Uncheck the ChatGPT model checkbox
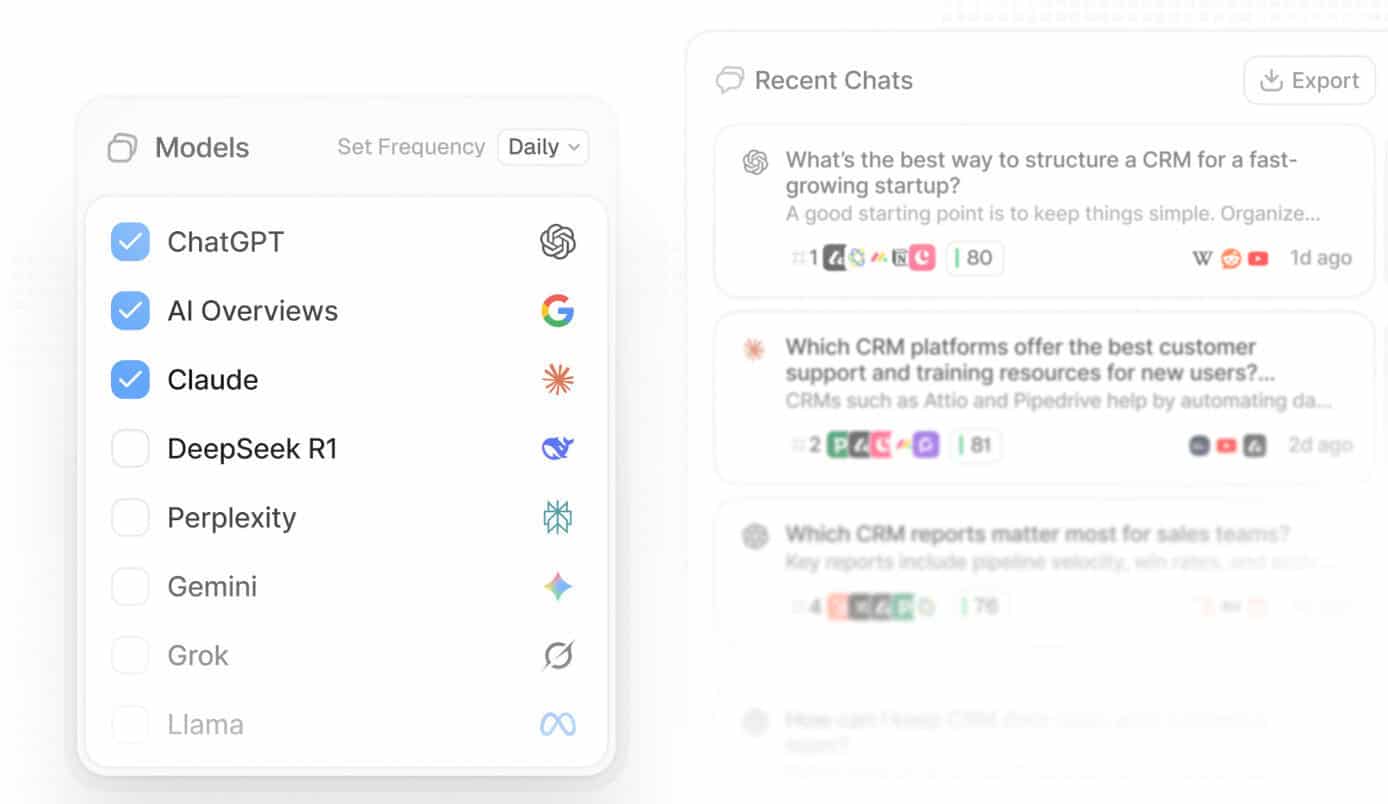 point(130,241)
